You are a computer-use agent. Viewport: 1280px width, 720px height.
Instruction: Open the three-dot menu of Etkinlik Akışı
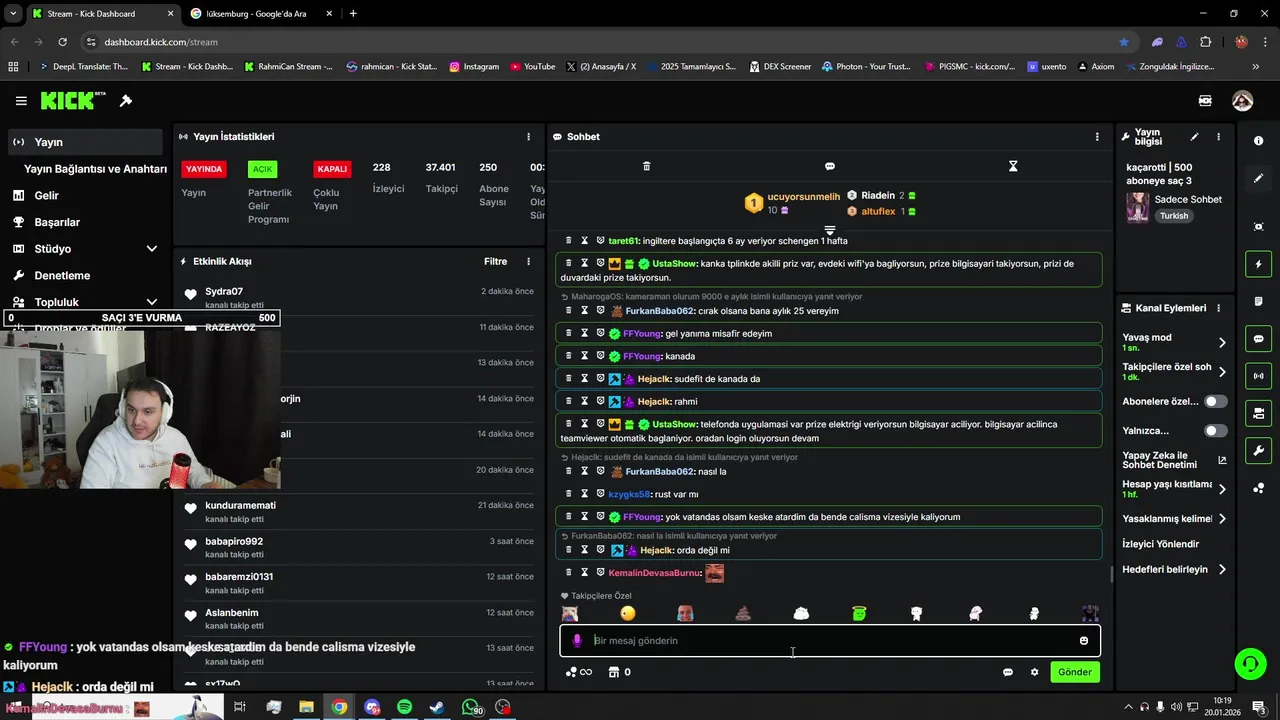pyautogui.click(x=529, y=262)
